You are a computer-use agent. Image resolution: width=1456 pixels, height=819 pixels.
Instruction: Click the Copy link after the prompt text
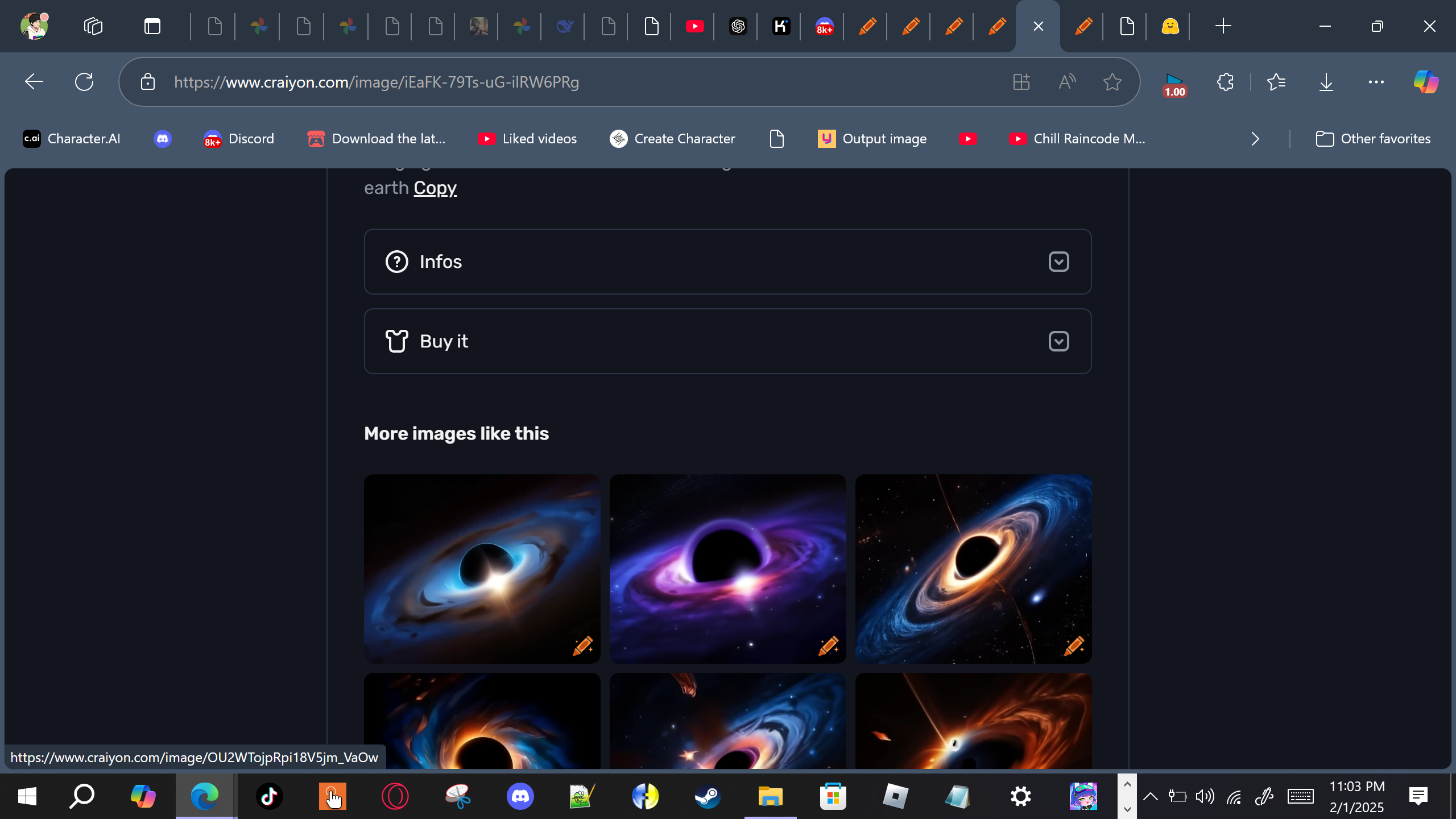pos(435,188)
